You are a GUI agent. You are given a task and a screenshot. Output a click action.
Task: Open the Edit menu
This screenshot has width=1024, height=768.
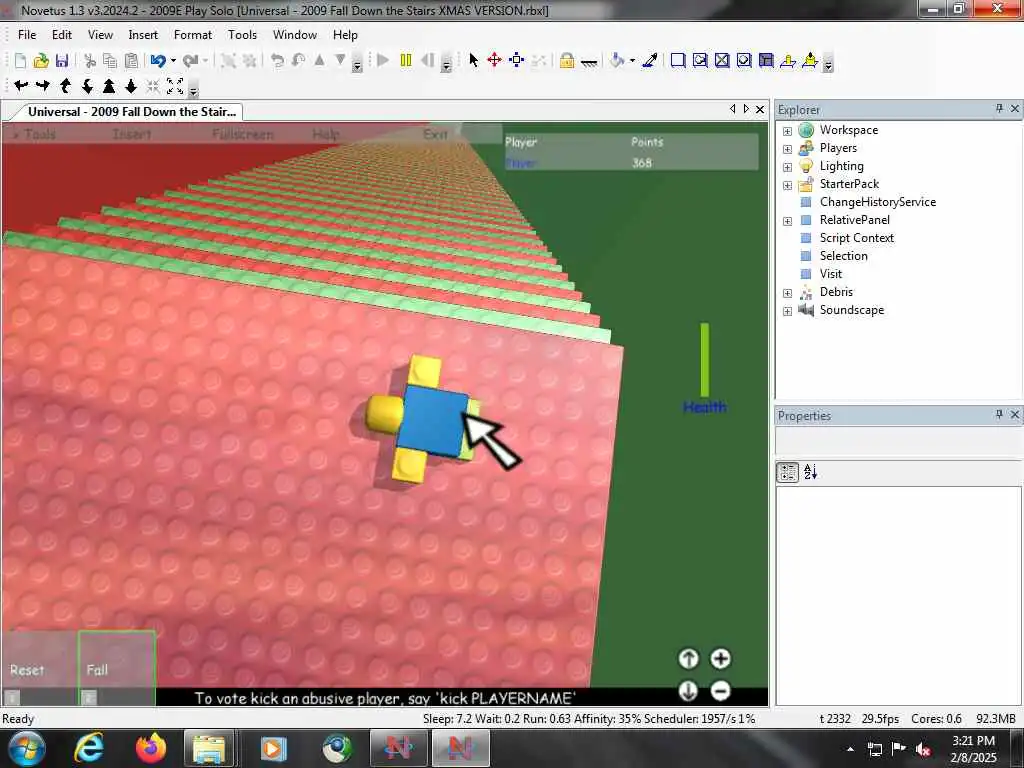click(x=62, y=35)
